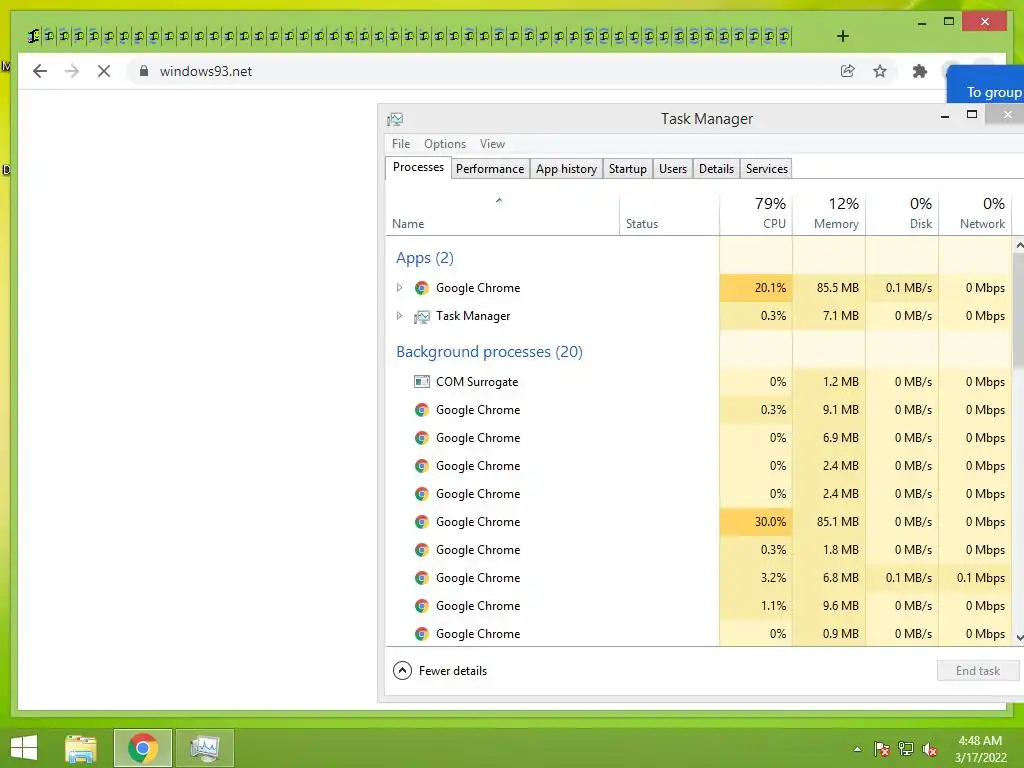The height and width of the screenshot is (768, 1024).
Task: Click the share page icon in address bar
Action: pyautogui.click(x=848, y=71)
